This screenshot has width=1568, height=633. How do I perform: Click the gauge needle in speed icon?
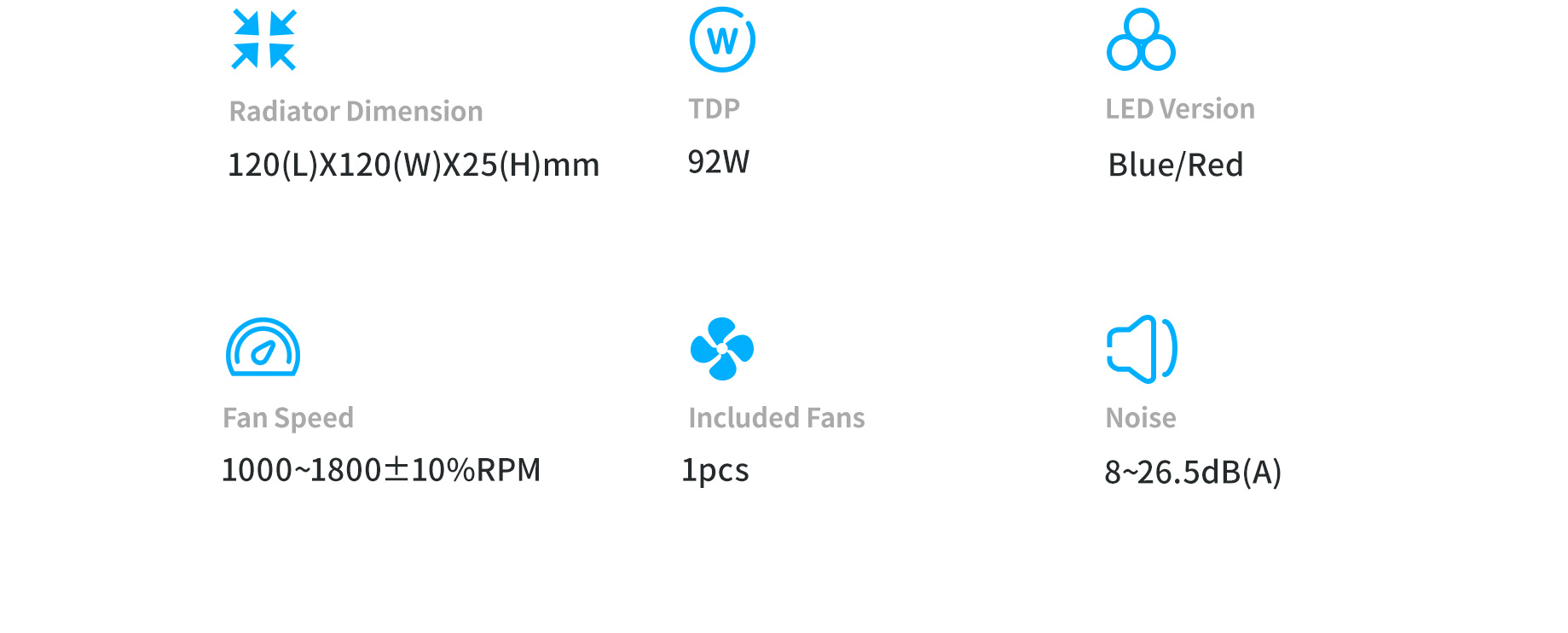point(263,351)
